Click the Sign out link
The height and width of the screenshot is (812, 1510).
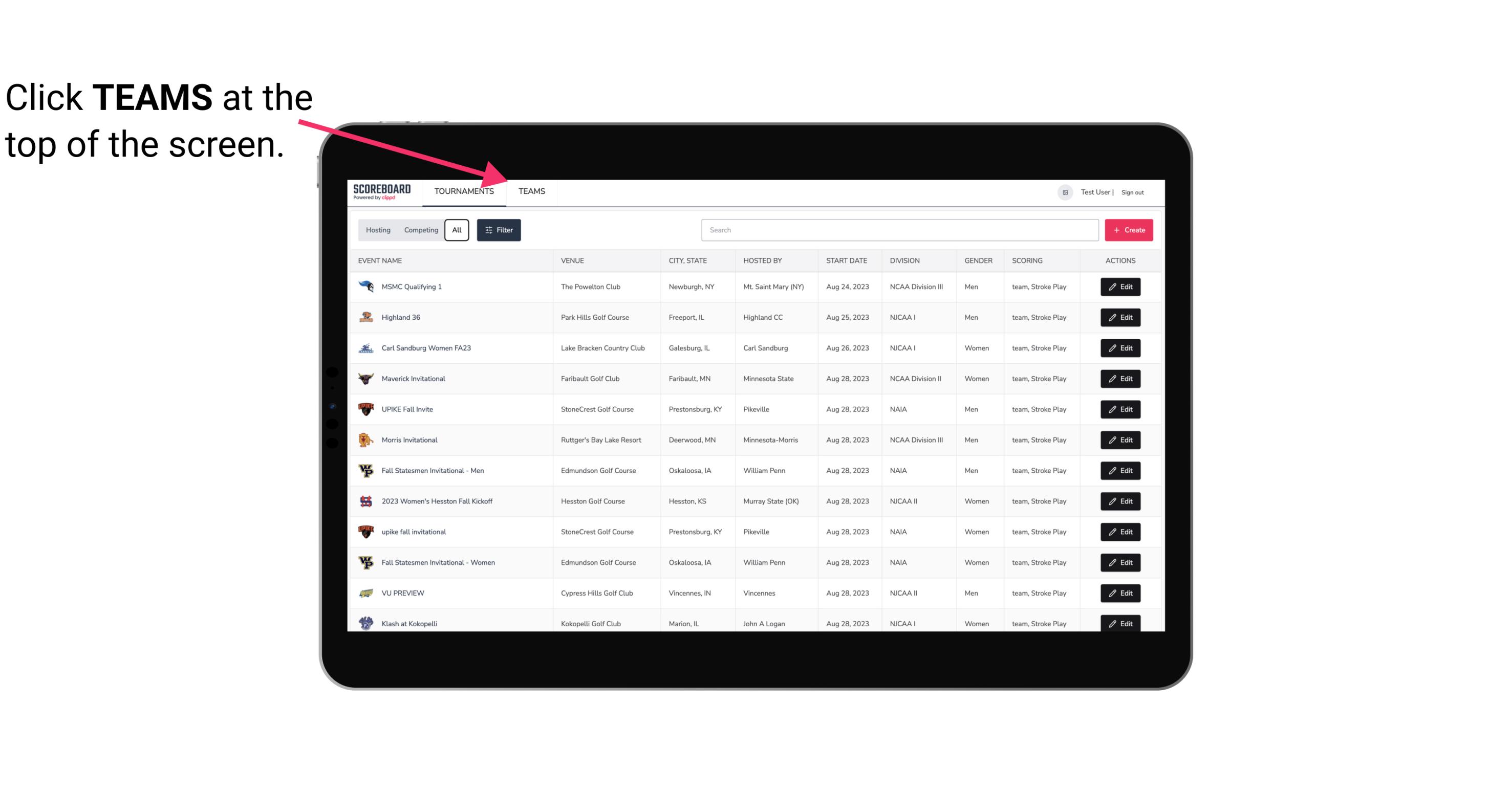click(1133, 192)
